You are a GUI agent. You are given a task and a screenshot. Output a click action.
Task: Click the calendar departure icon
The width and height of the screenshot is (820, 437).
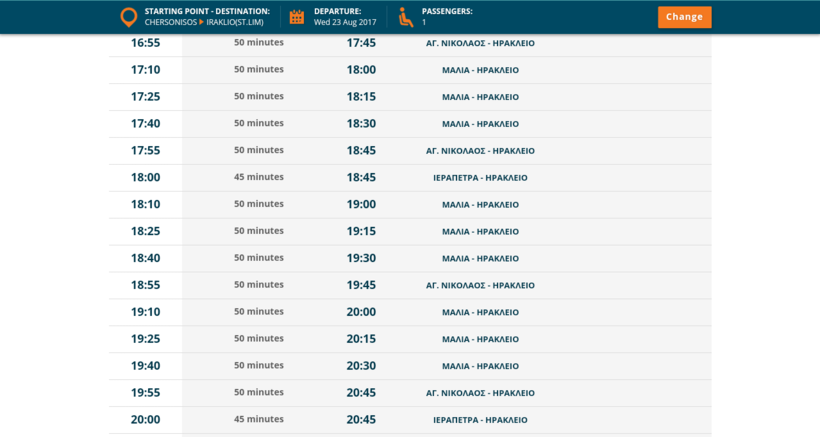pos(297,17)
